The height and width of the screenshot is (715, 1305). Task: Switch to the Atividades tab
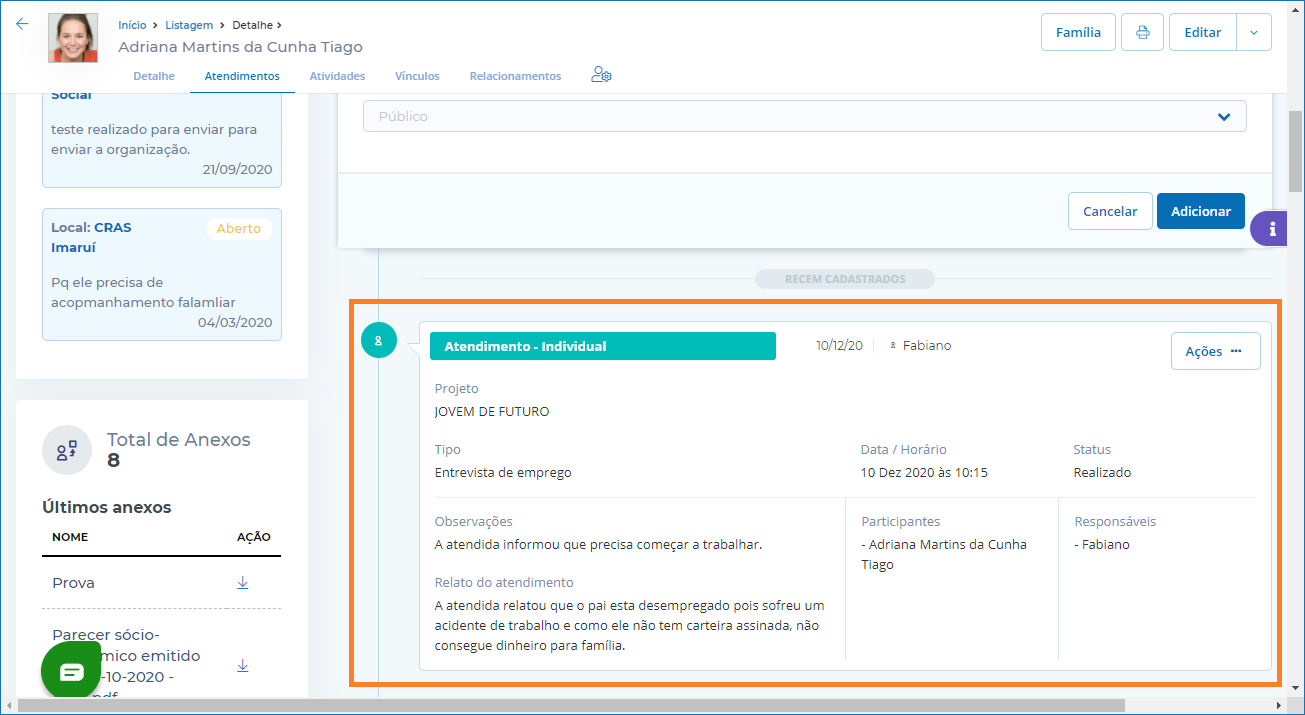click(x=337, y=76)
